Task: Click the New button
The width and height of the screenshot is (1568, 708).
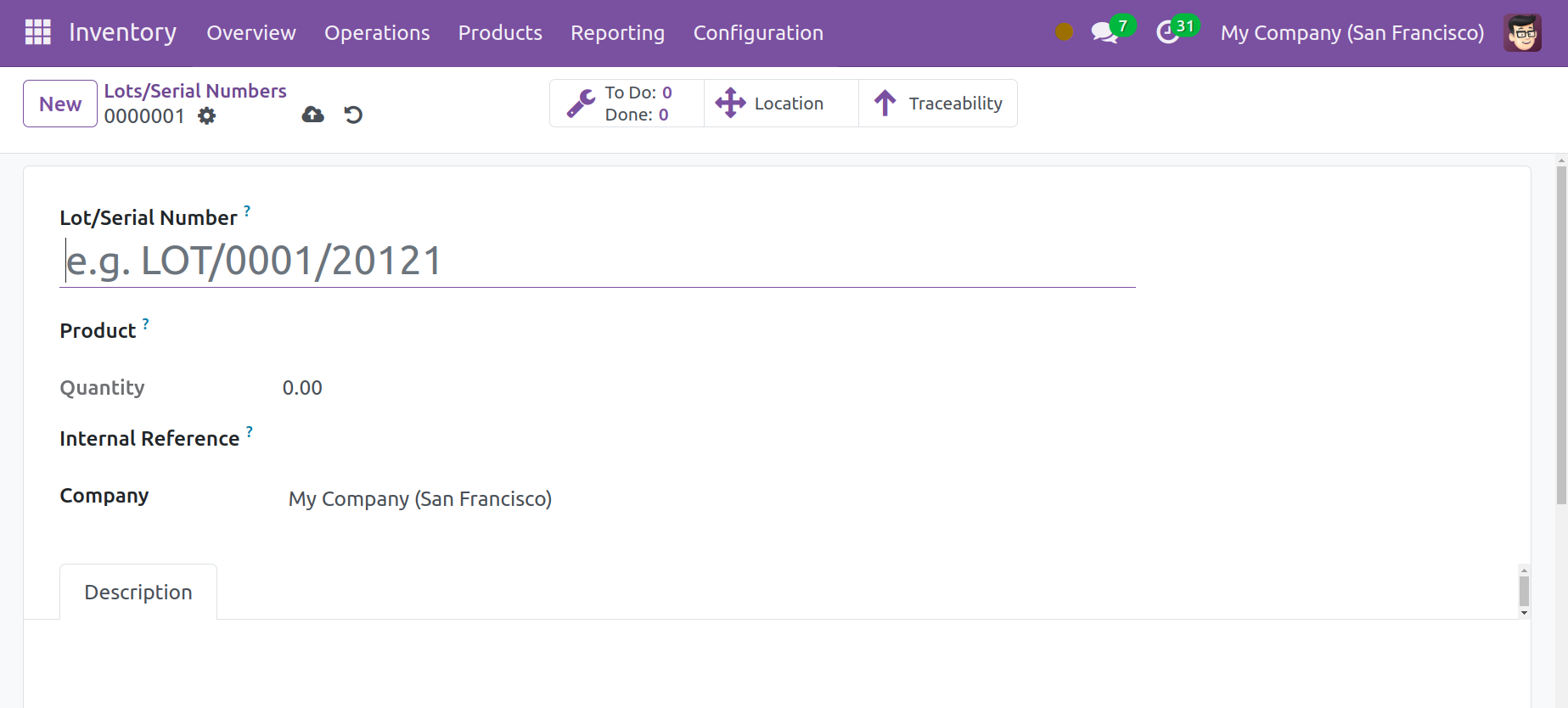Action: pos(60,104)
